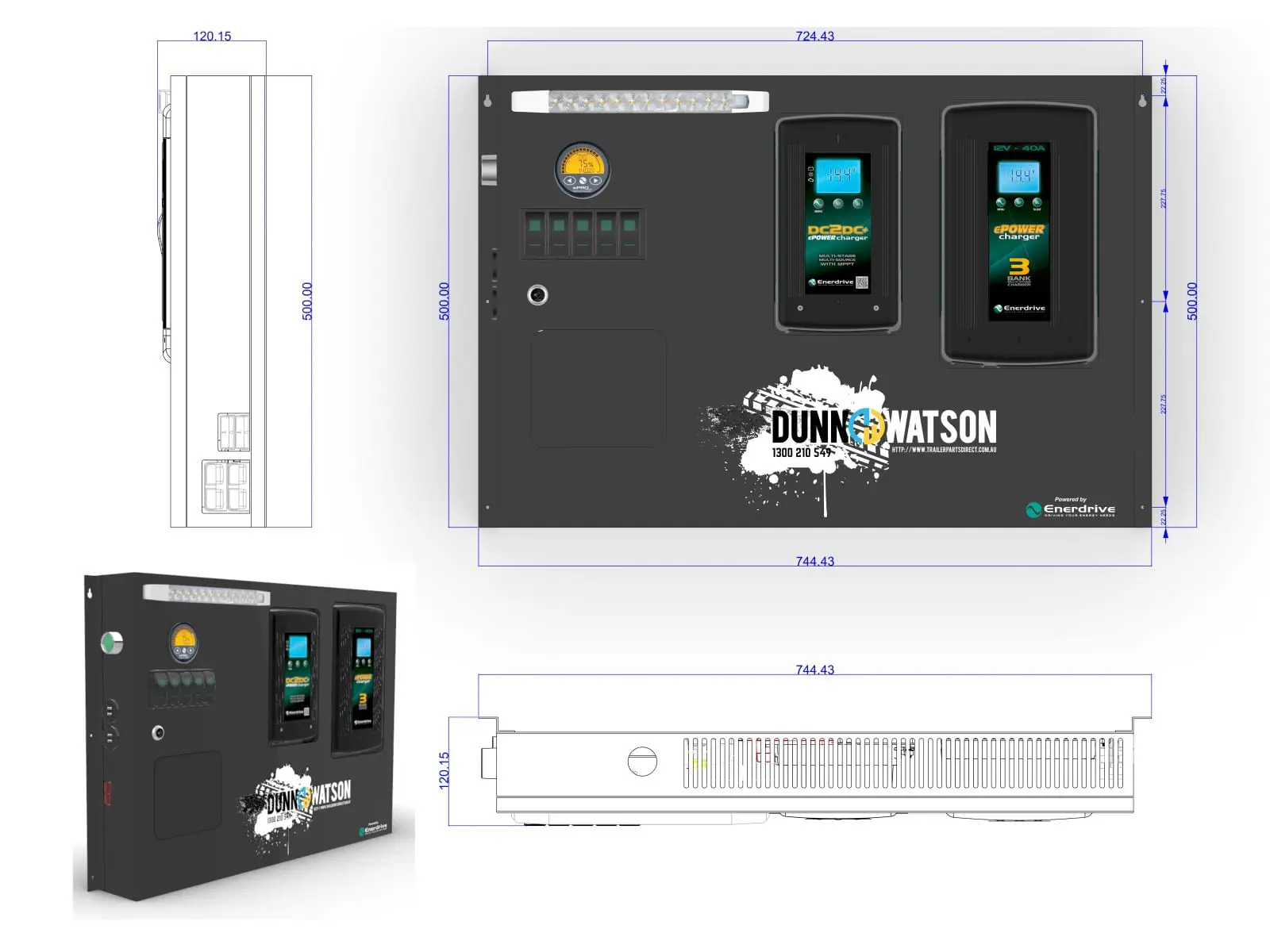Image resolution: width=1270 pixels, height=952 pixels.
Task: Select the "12V - 40A" label on front view charger
Action: [x=1020, y=148]
